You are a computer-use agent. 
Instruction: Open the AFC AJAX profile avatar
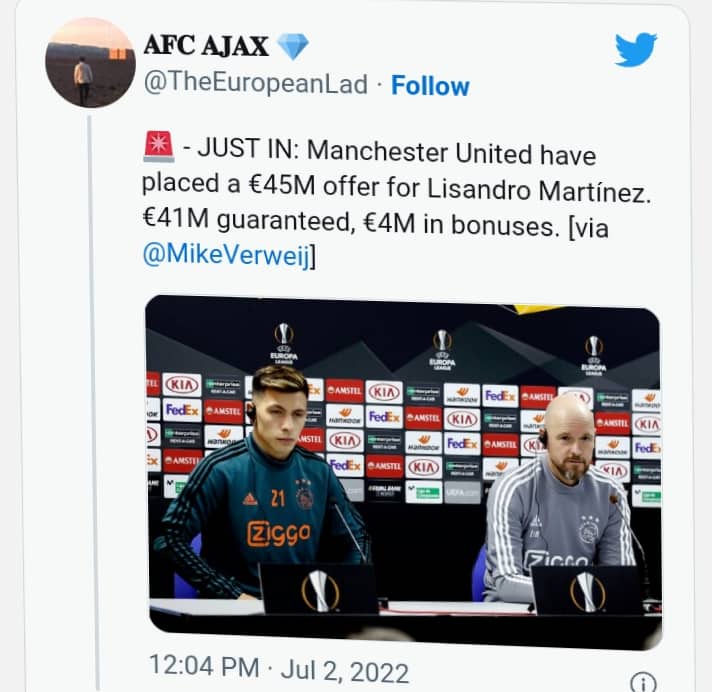pos(90,63)
